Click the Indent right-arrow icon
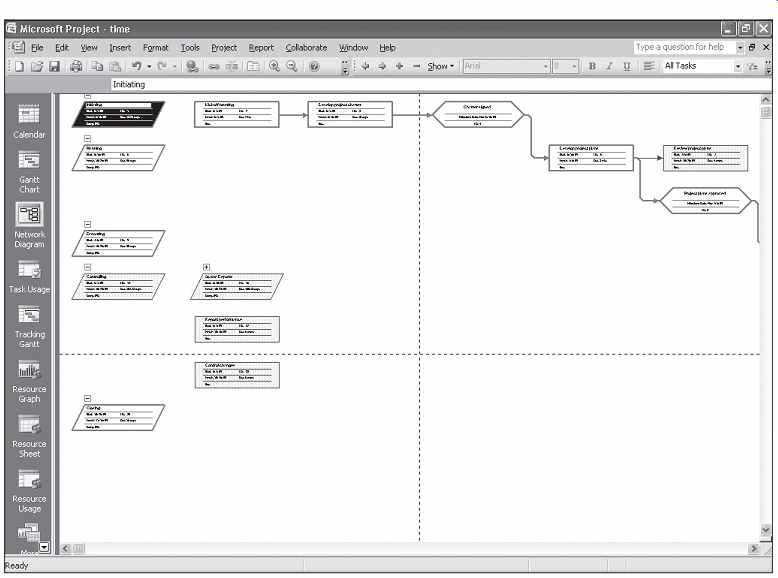 [382, 66]
